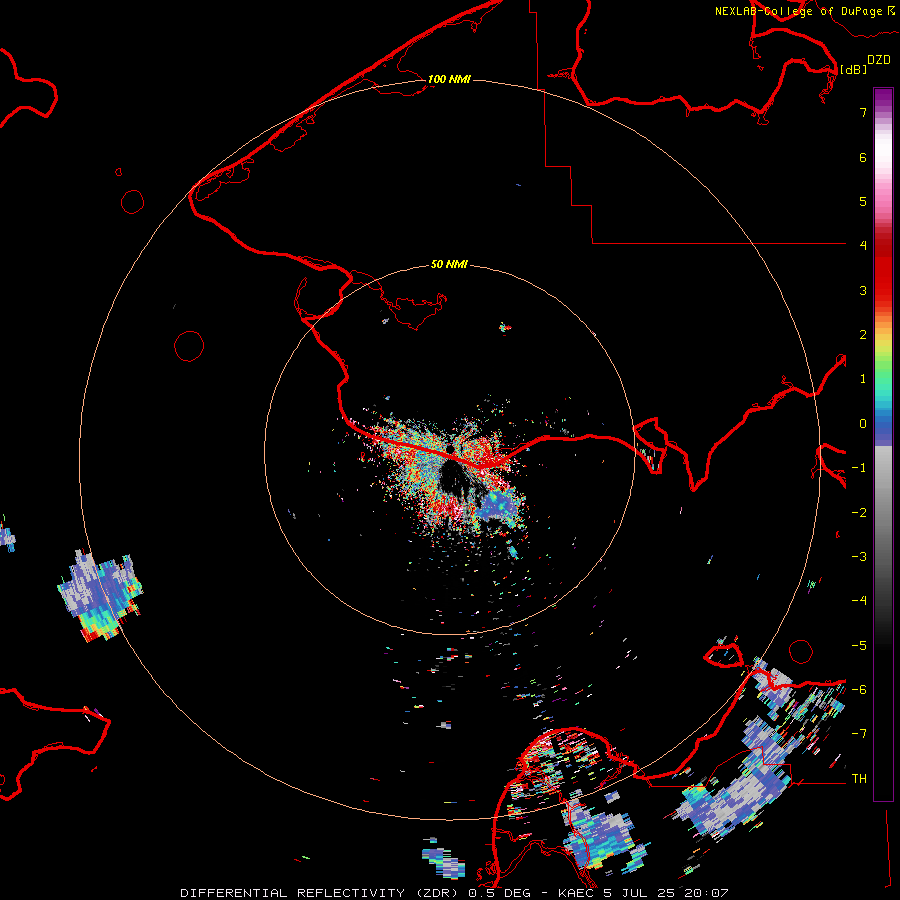
Task: Click the ZDR color scale bar
Action: [883, 444]
